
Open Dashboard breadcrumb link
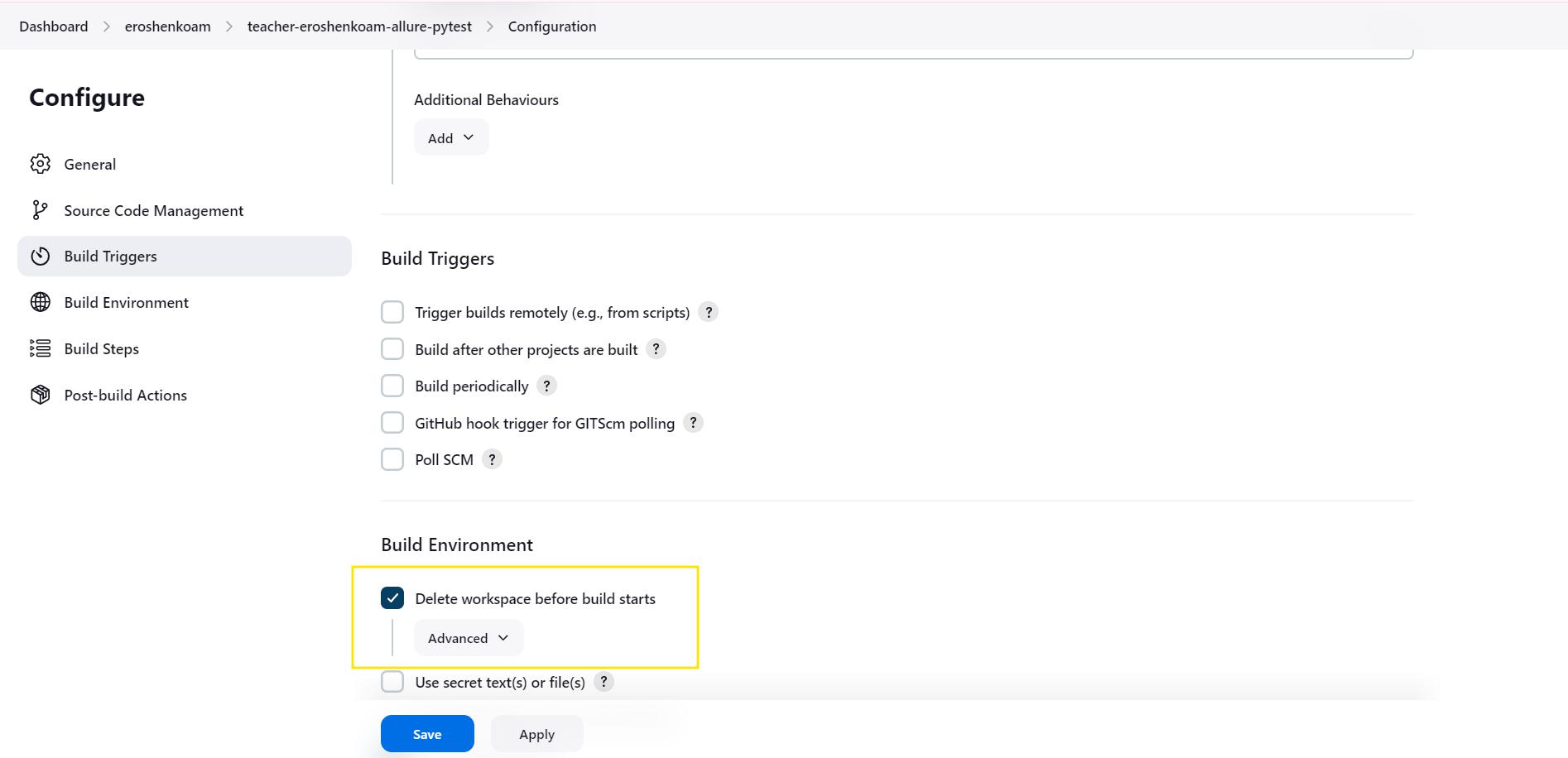54,26
